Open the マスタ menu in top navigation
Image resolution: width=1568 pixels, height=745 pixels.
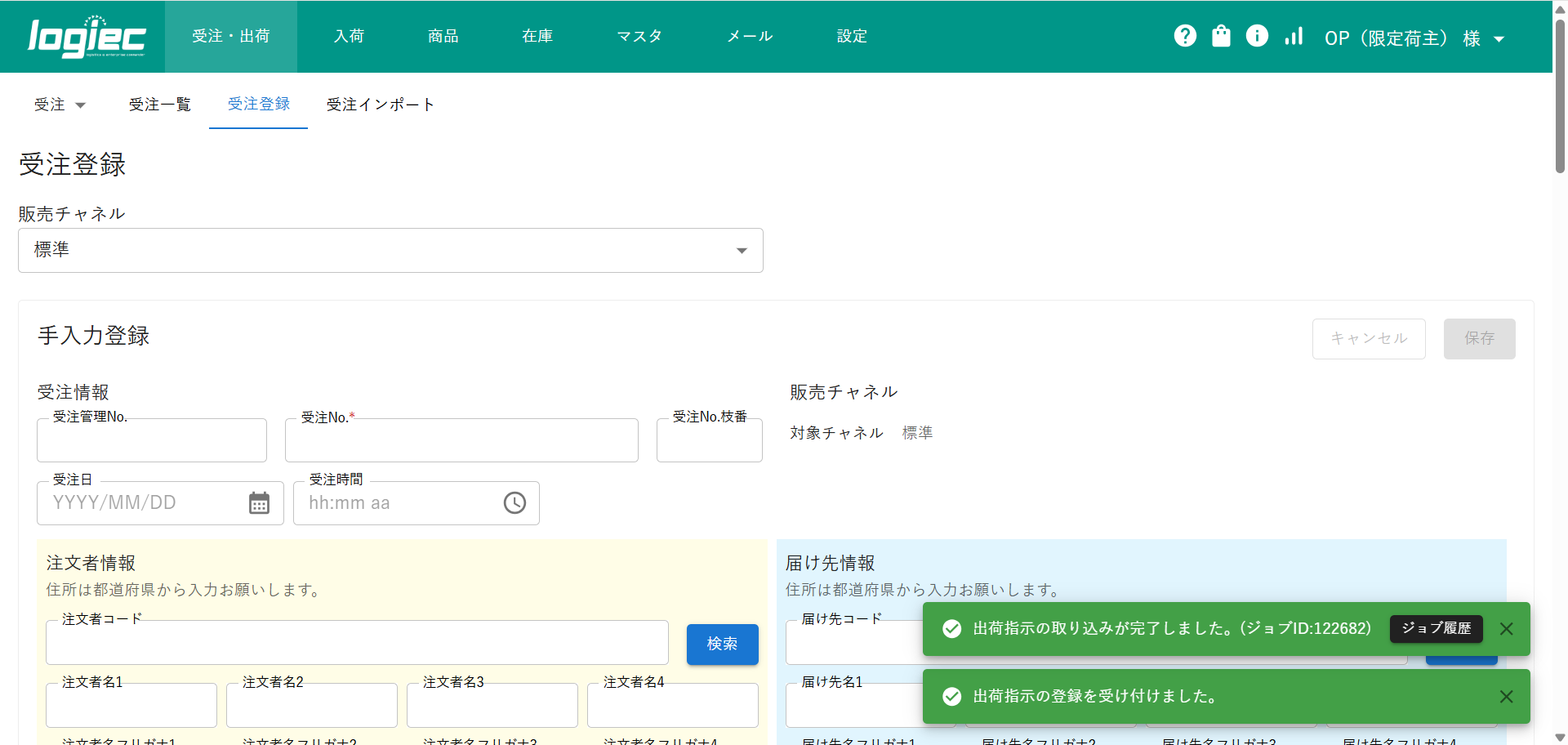(x=639, y=36)
